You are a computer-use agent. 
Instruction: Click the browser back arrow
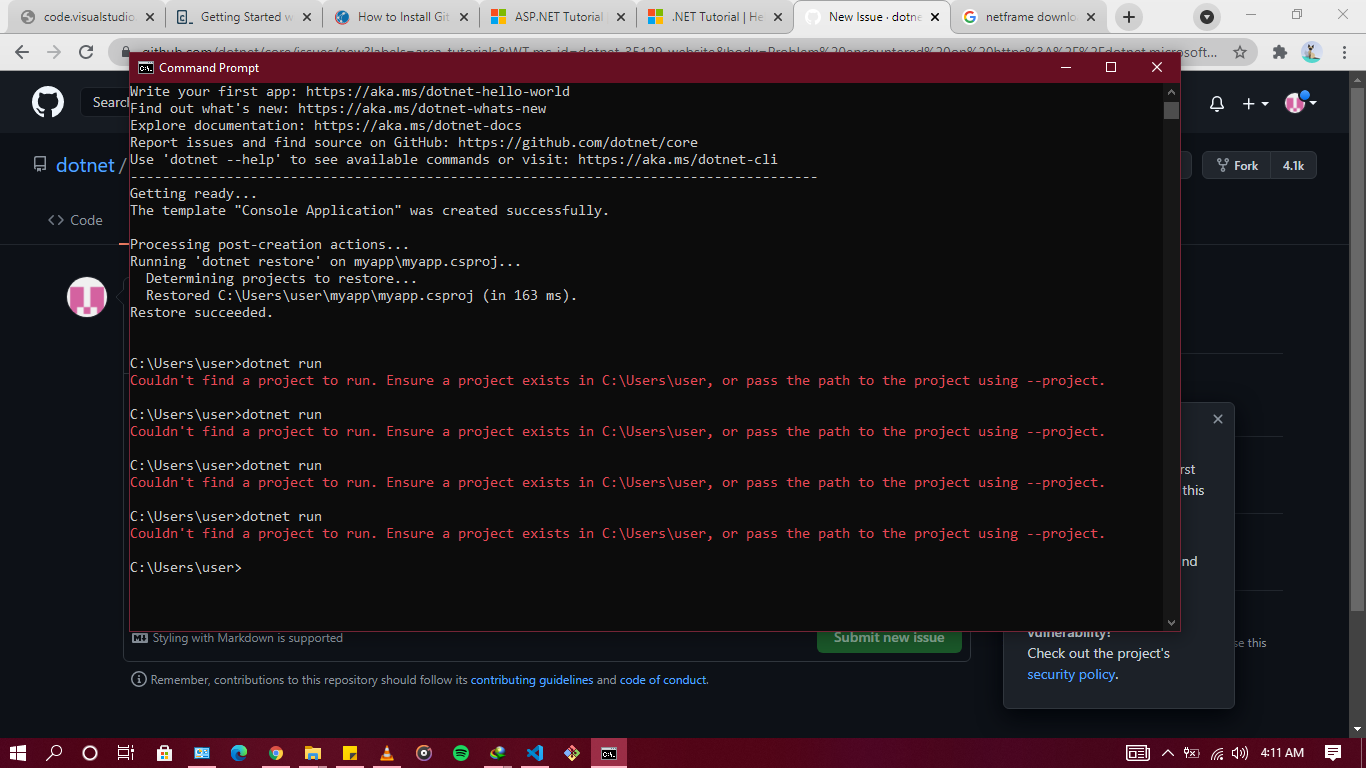point(22,50)
